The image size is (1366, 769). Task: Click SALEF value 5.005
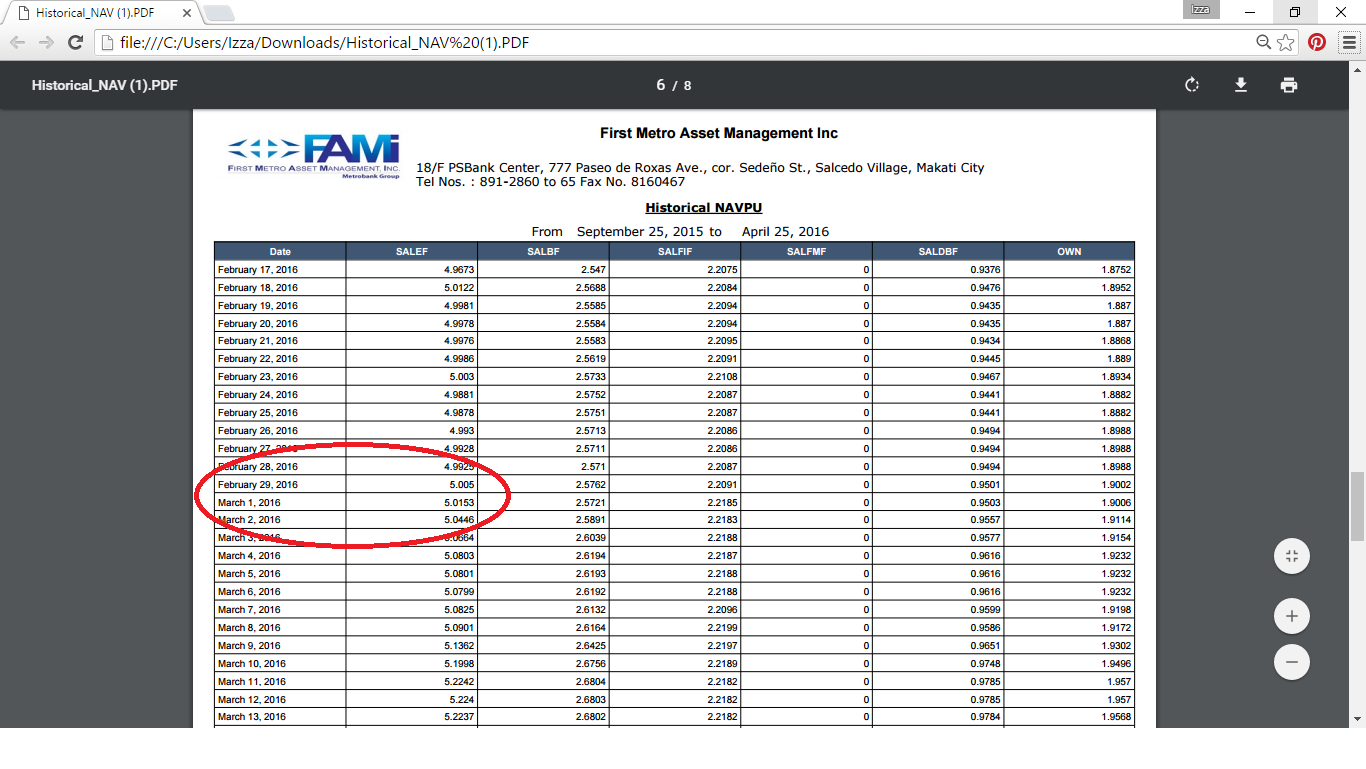(x=460, y=485)
